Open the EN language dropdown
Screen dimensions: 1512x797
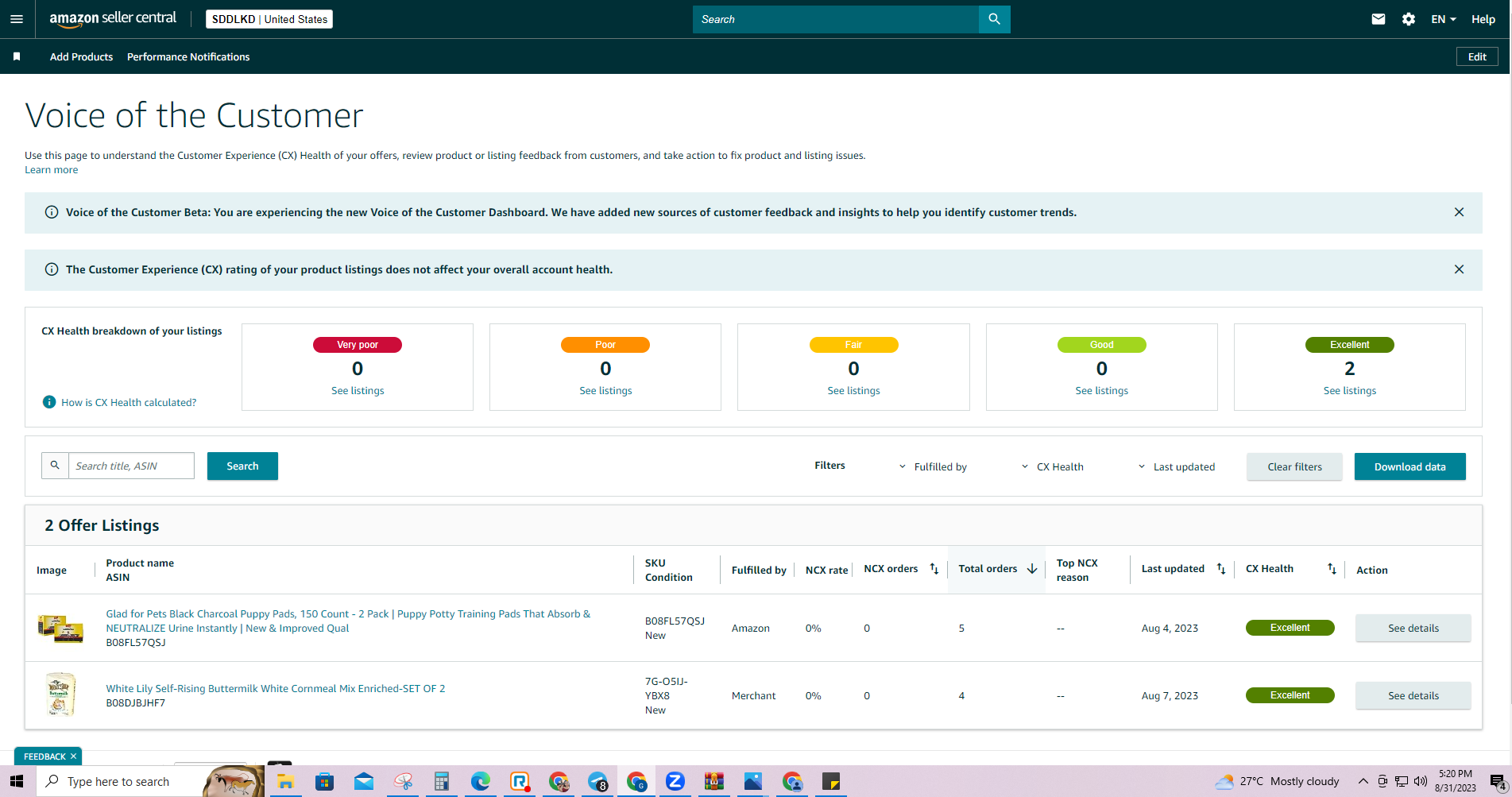pyautogui.click(x=1444, y=19)
